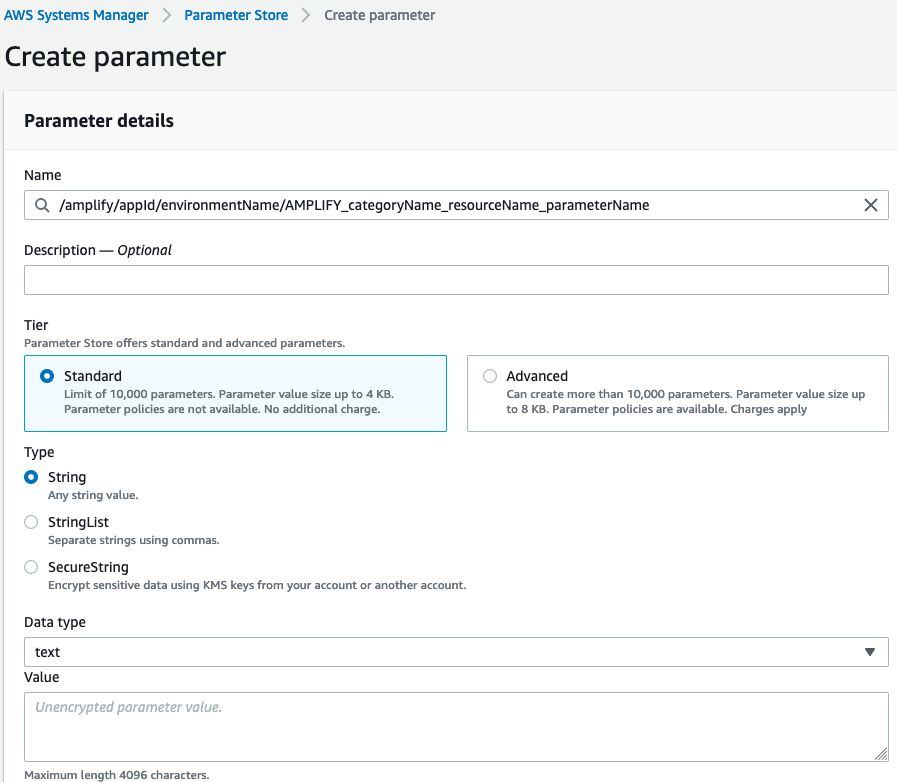Click the first breadcrumb chevron separator
The height and width of the screenshot is (782, 897).
[x=166, y=15]
